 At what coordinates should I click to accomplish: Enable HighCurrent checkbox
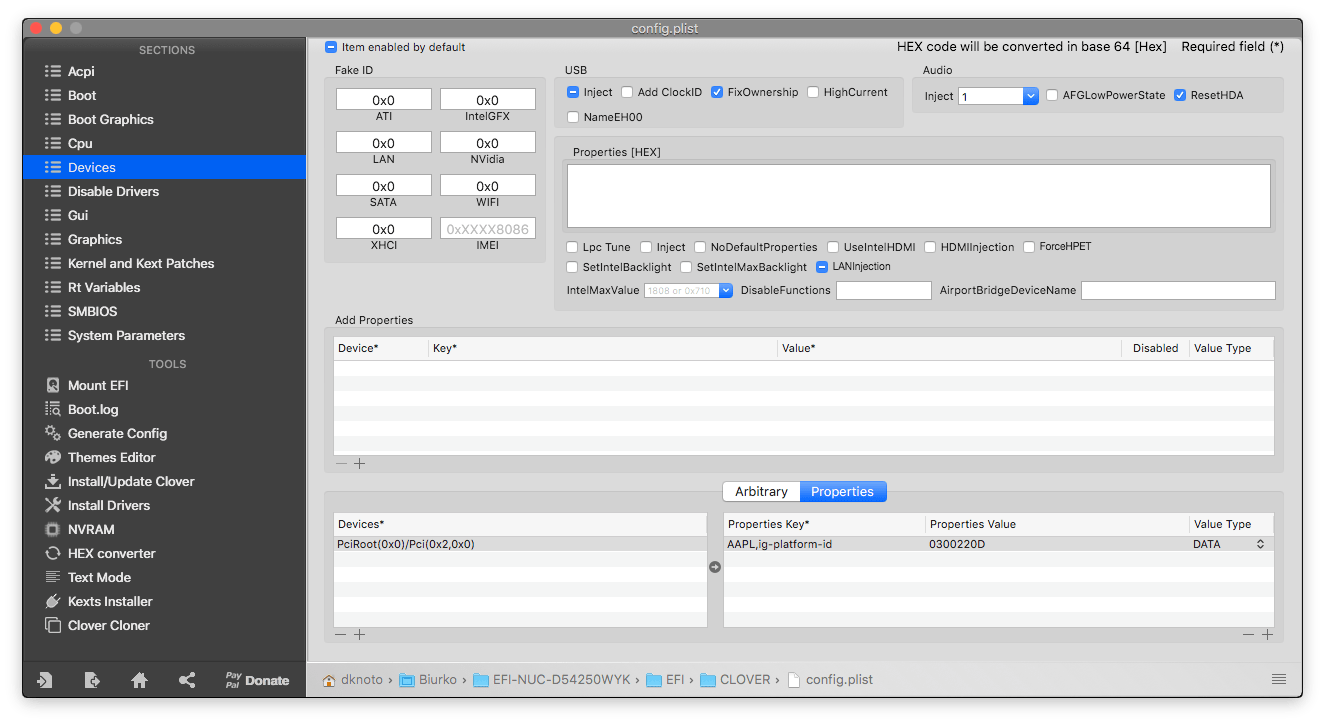813,92
